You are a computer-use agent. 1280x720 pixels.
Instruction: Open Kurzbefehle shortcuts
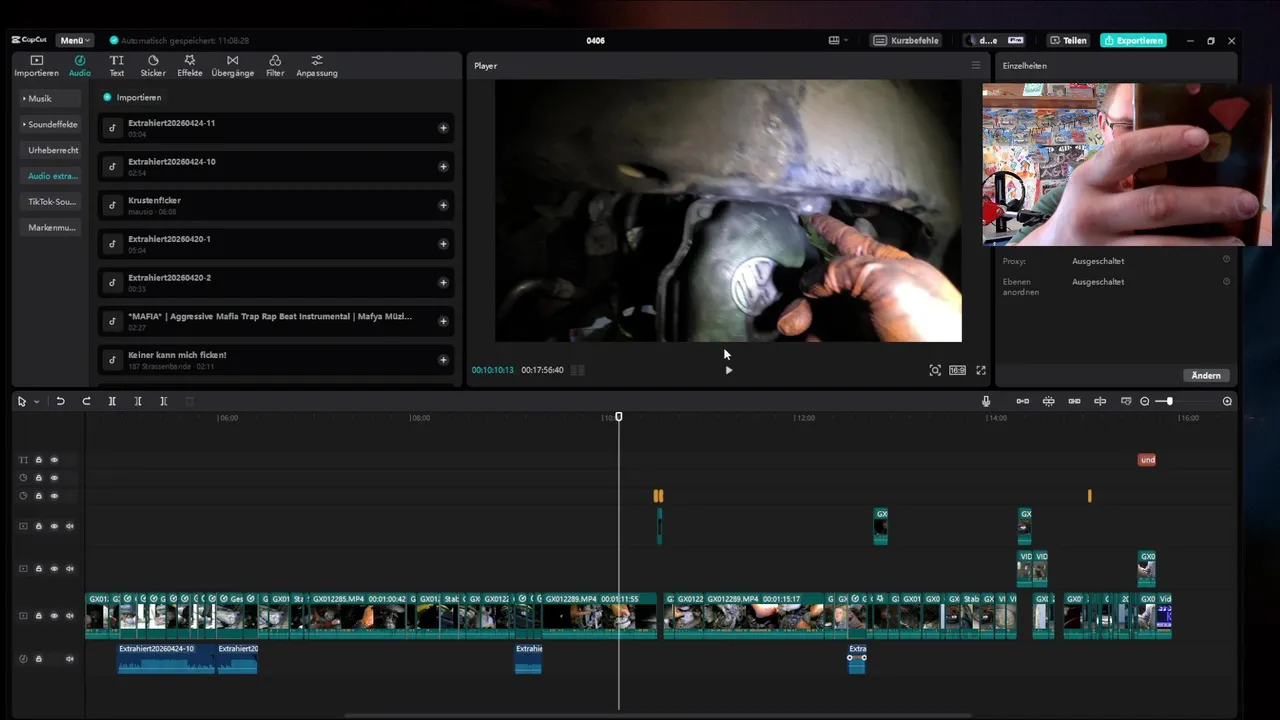[906, 40]
